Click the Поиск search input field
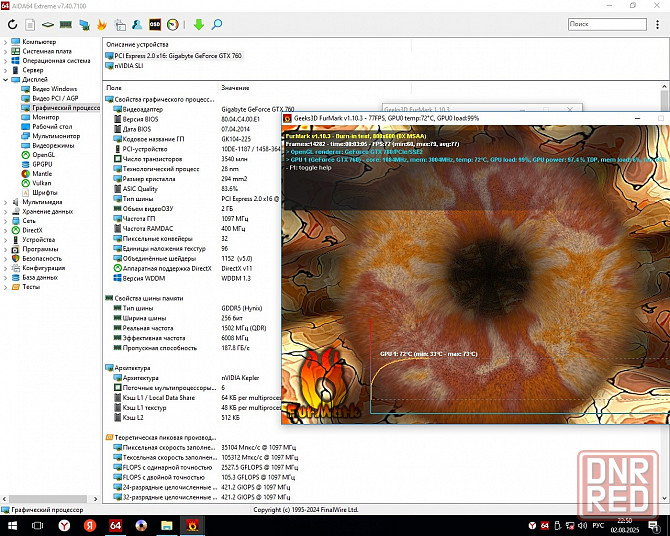Image resolution: width=670 pixels, height=536 pixels. coord(607,24)
